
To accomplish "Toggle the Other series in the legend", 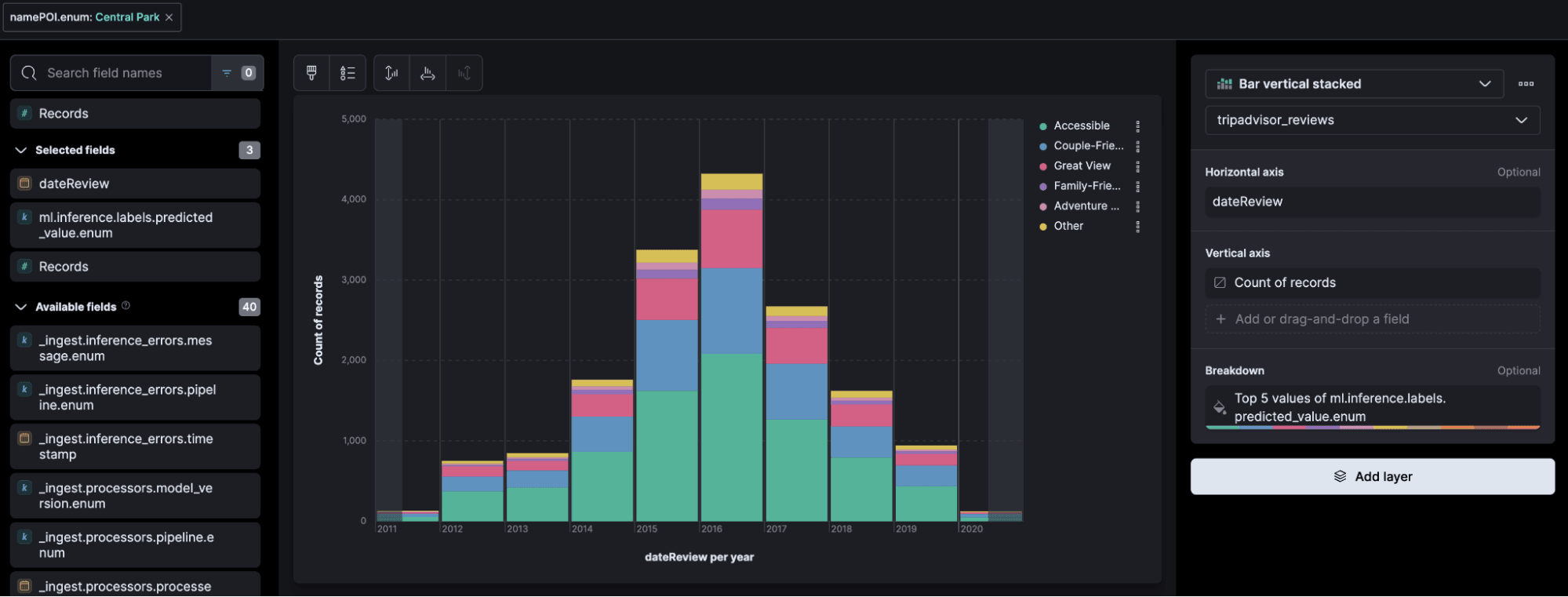I will pyautogui.click(x=1061, y=226).
